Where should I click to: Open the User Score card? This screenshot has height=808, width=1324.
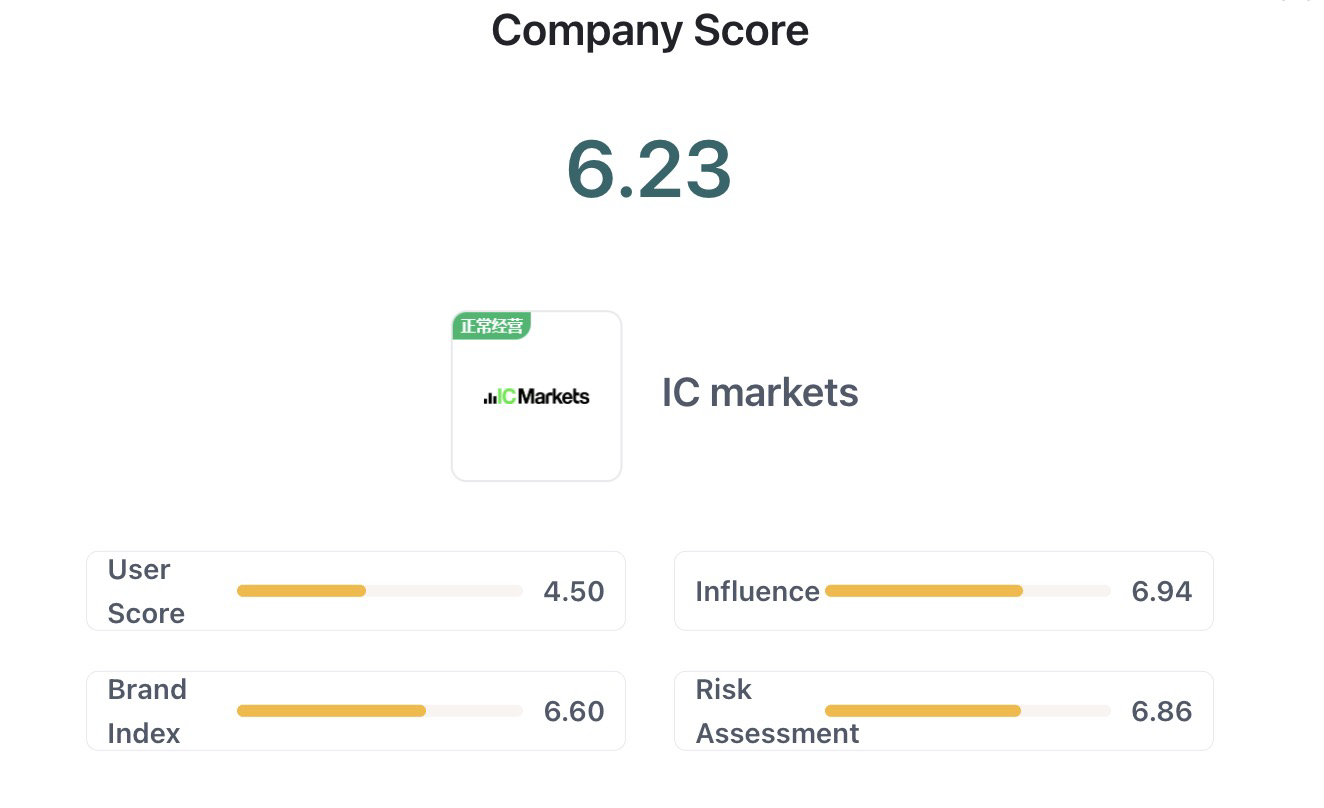click(x=356, y=591)
